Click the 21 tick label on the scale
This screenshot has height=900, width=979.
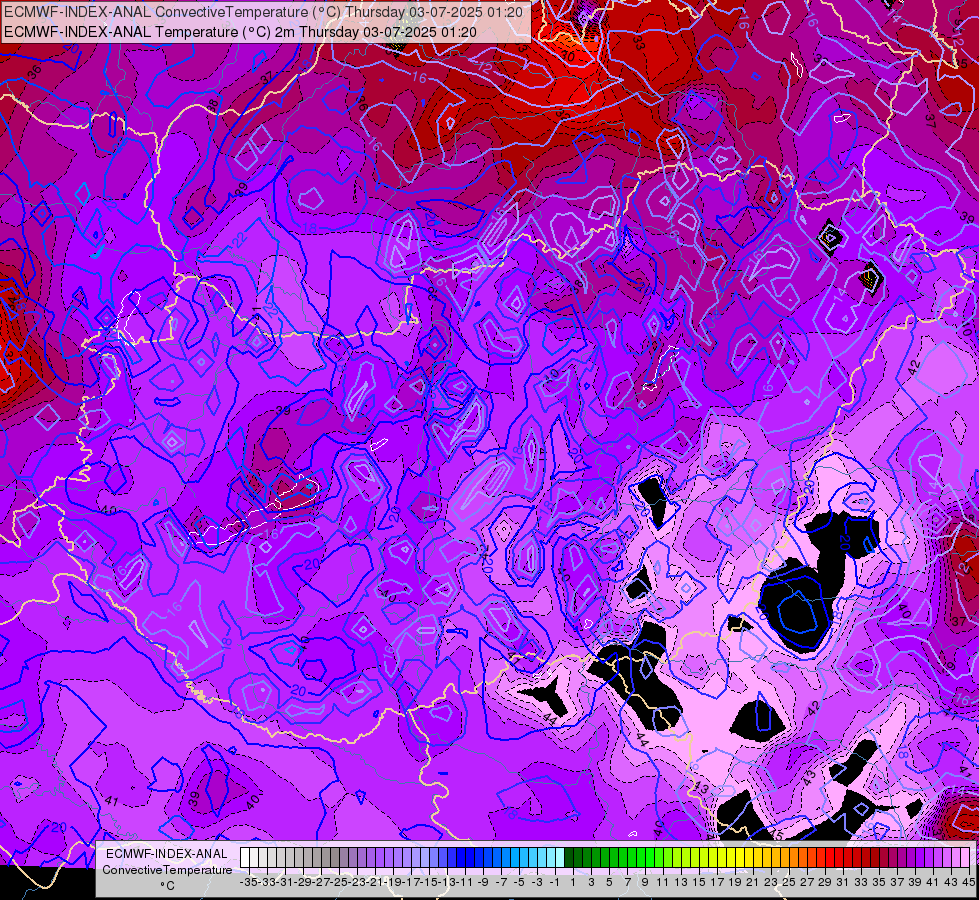pyautogui.click(x=752, y=882)
